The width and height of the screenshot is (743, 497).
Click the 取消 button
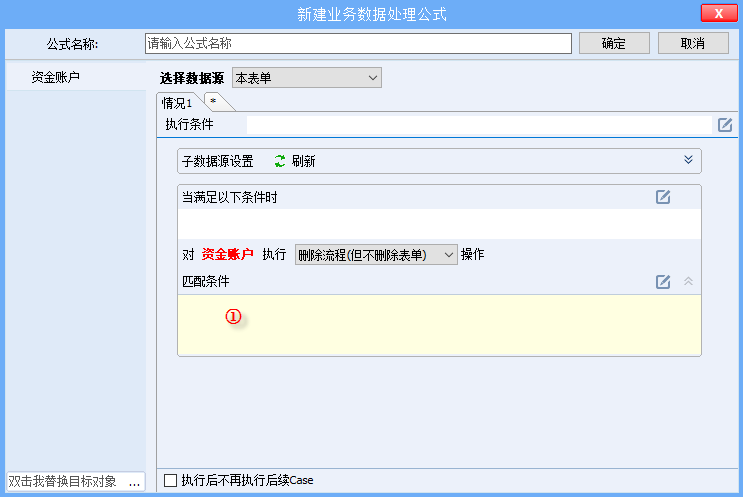693,44
